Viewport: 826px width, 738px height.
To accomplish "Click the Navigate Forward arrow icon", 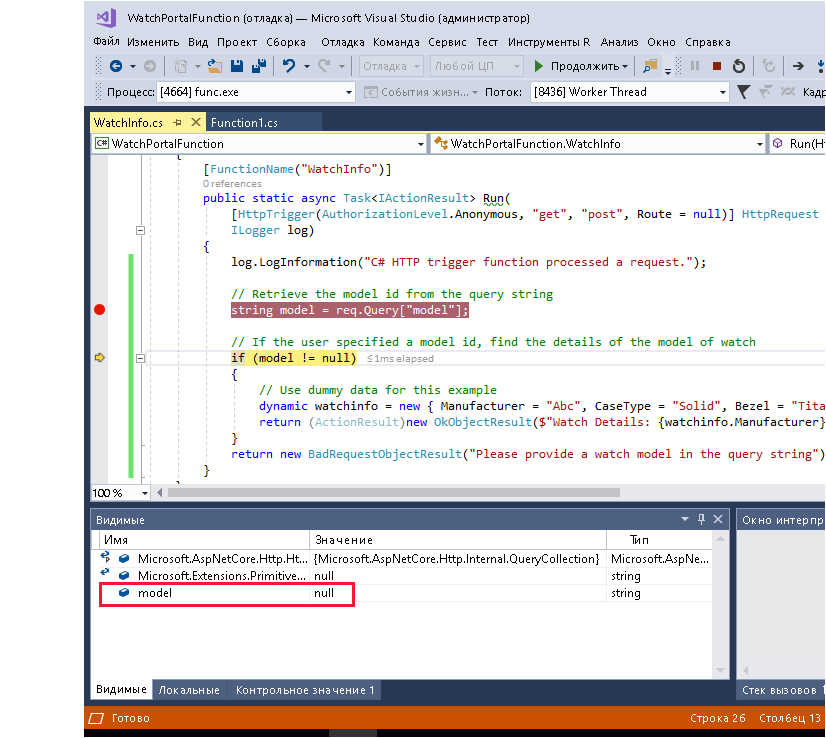I will coord(150,66).
